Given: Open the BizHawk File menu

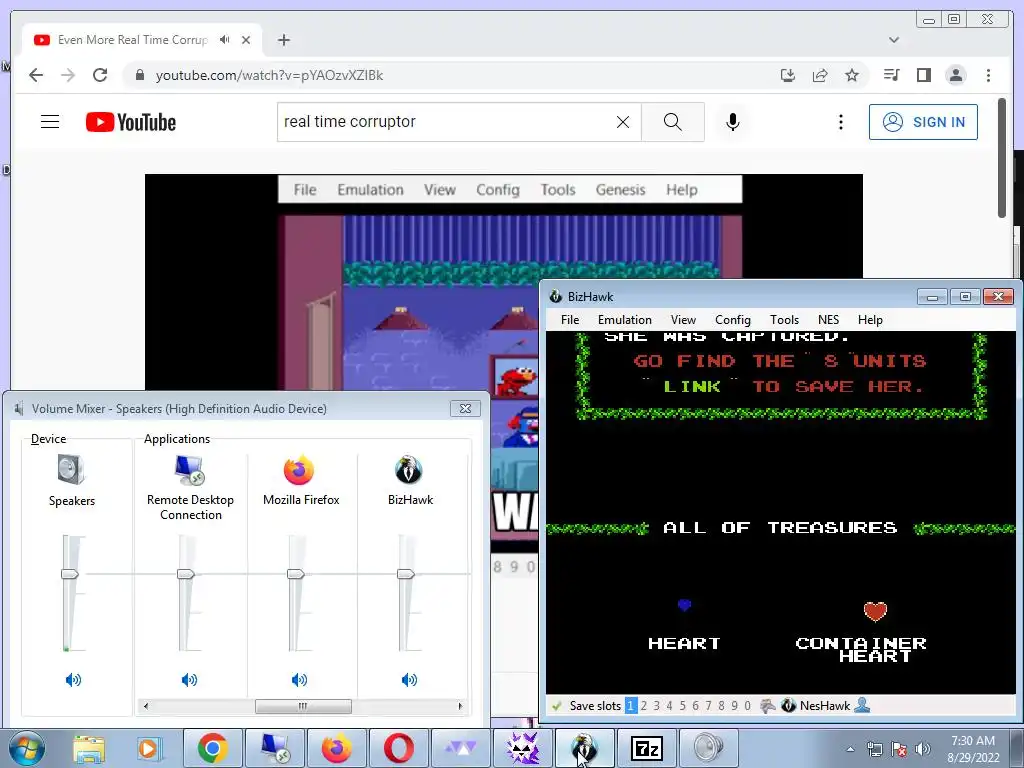Looking at the screenshot, I should 569,319.
